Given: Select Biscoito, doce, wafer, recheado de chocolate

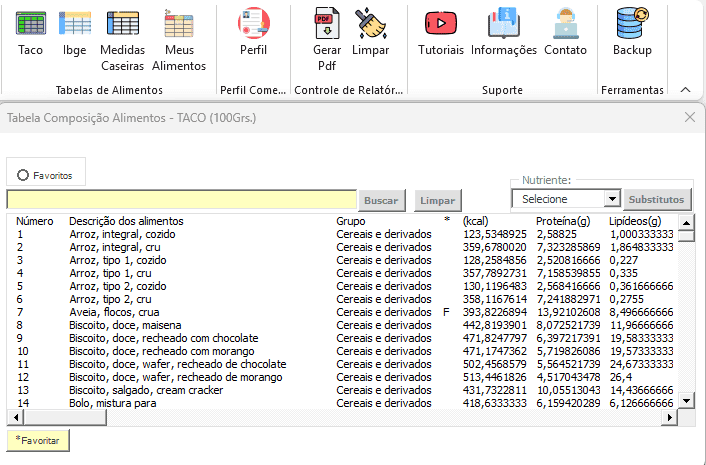Looking at the screenshot, I should (342, 364).
